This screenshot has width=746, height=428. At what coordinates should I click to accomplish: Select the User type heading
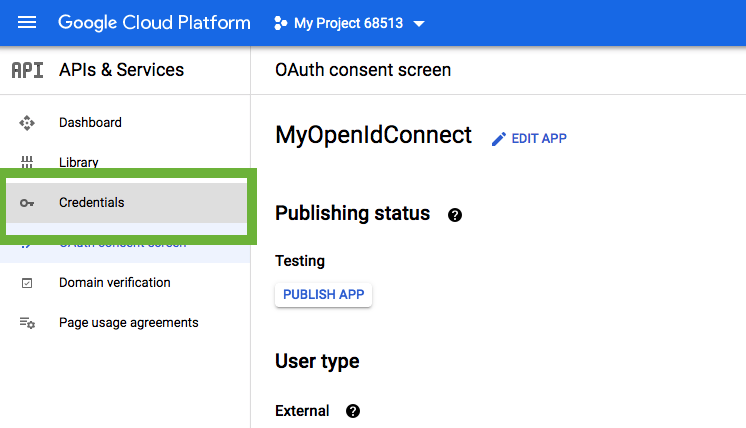point(317,361)
